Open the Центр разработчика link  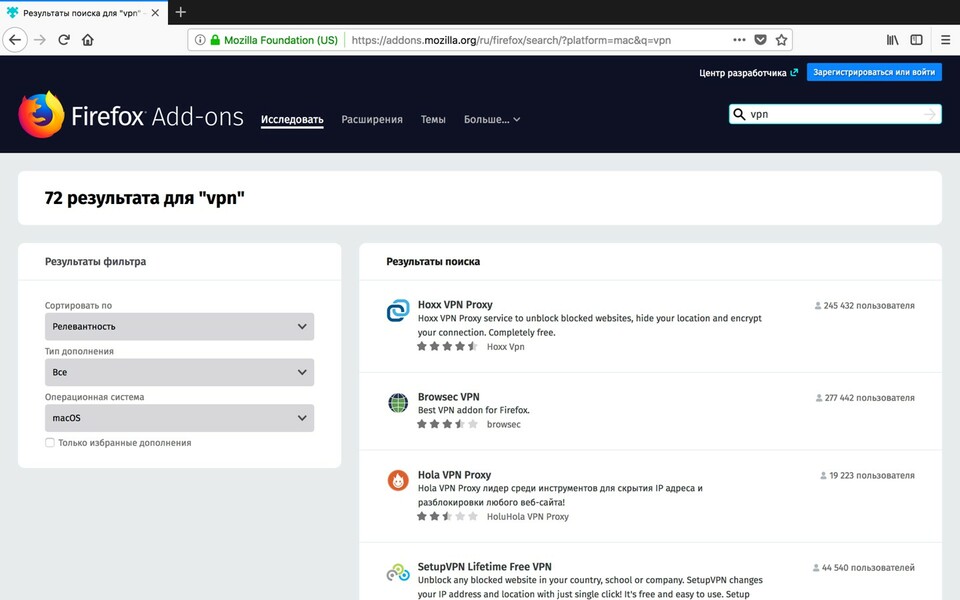(x=743, y=73)
